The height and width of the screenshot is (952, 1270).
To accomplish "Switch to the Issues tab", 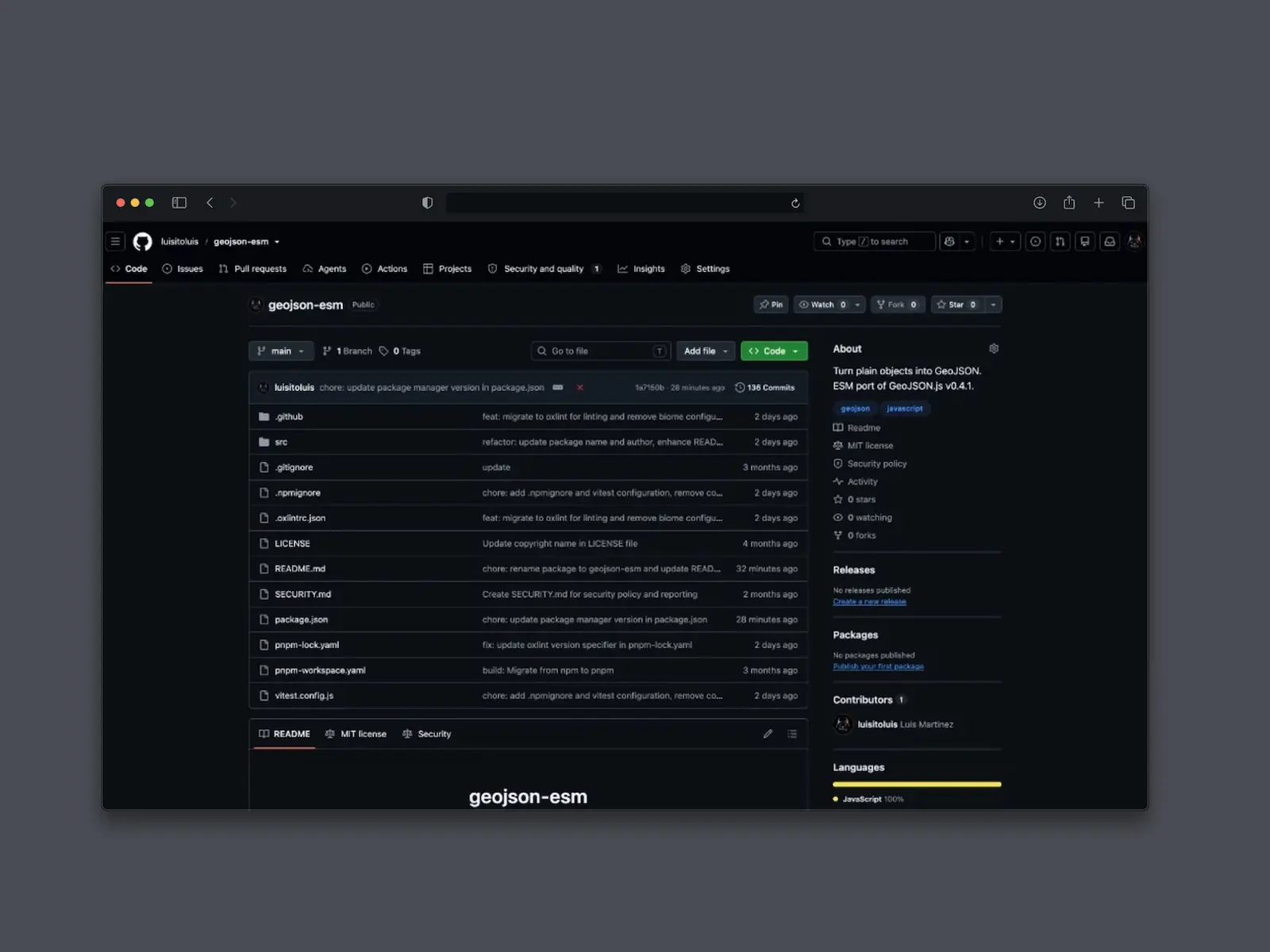I will [183, 269].
